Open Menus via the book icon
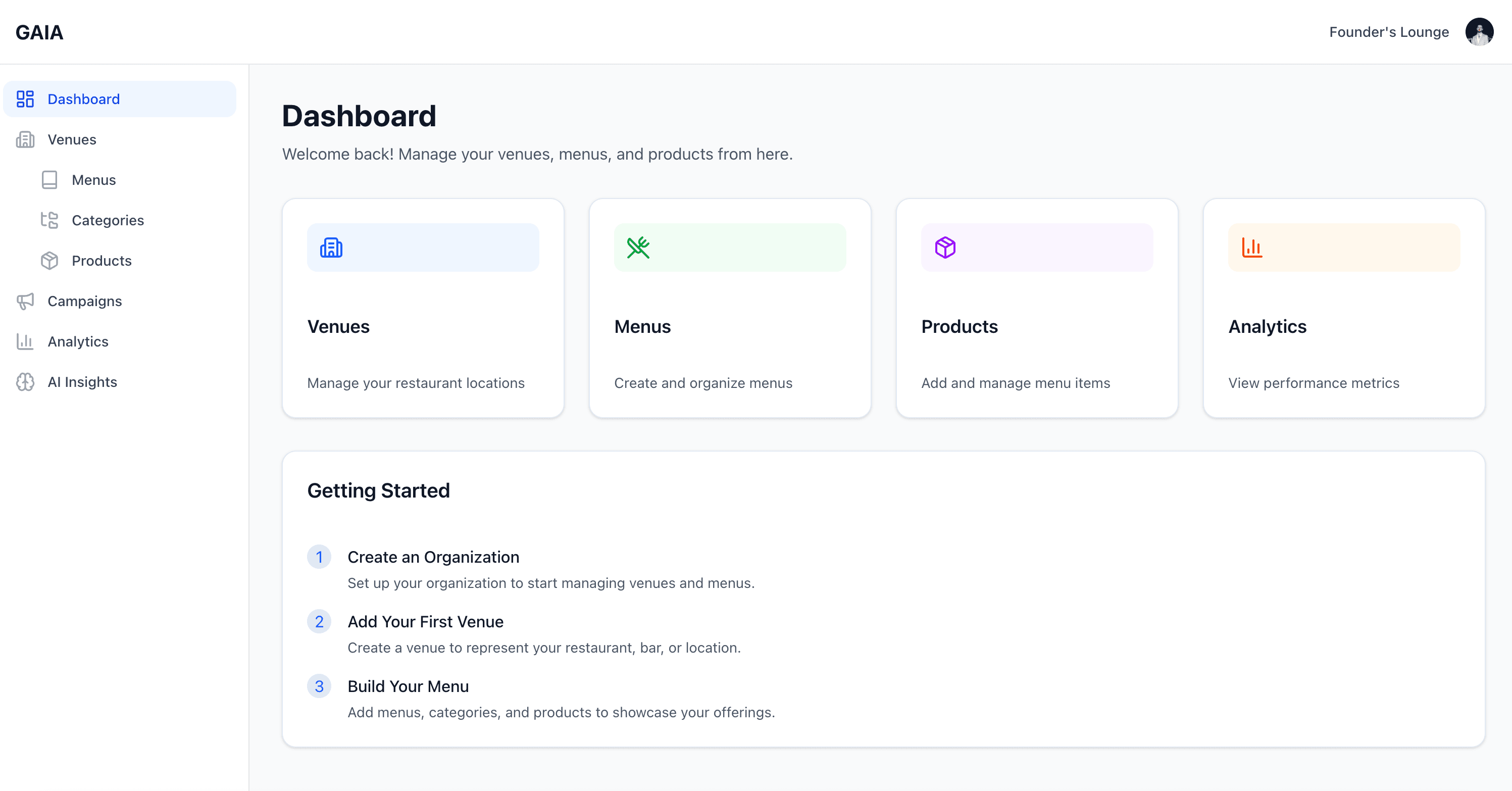Screen dimensions: 1512x791 (x=49, y=180)
